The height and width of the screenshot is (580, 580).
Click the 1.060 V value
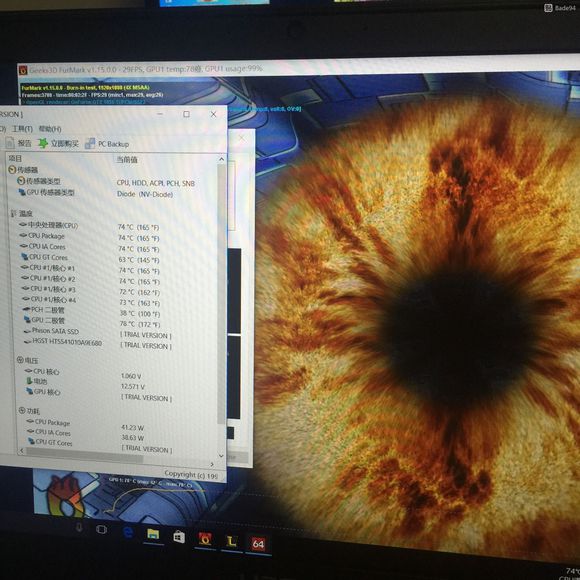131,376
